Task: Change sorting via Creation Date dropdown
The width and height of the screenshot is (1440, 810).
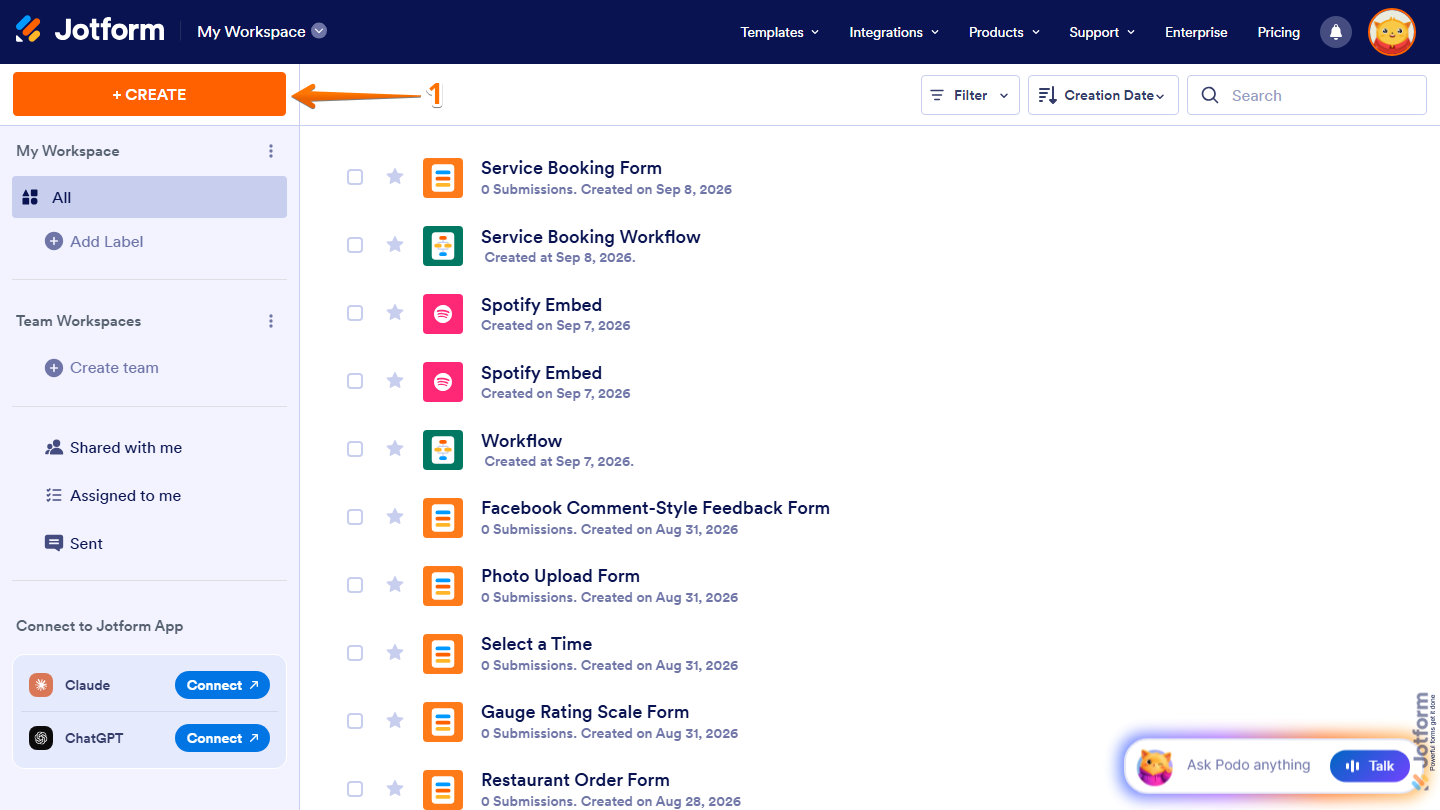Action: coord(1103,95)
